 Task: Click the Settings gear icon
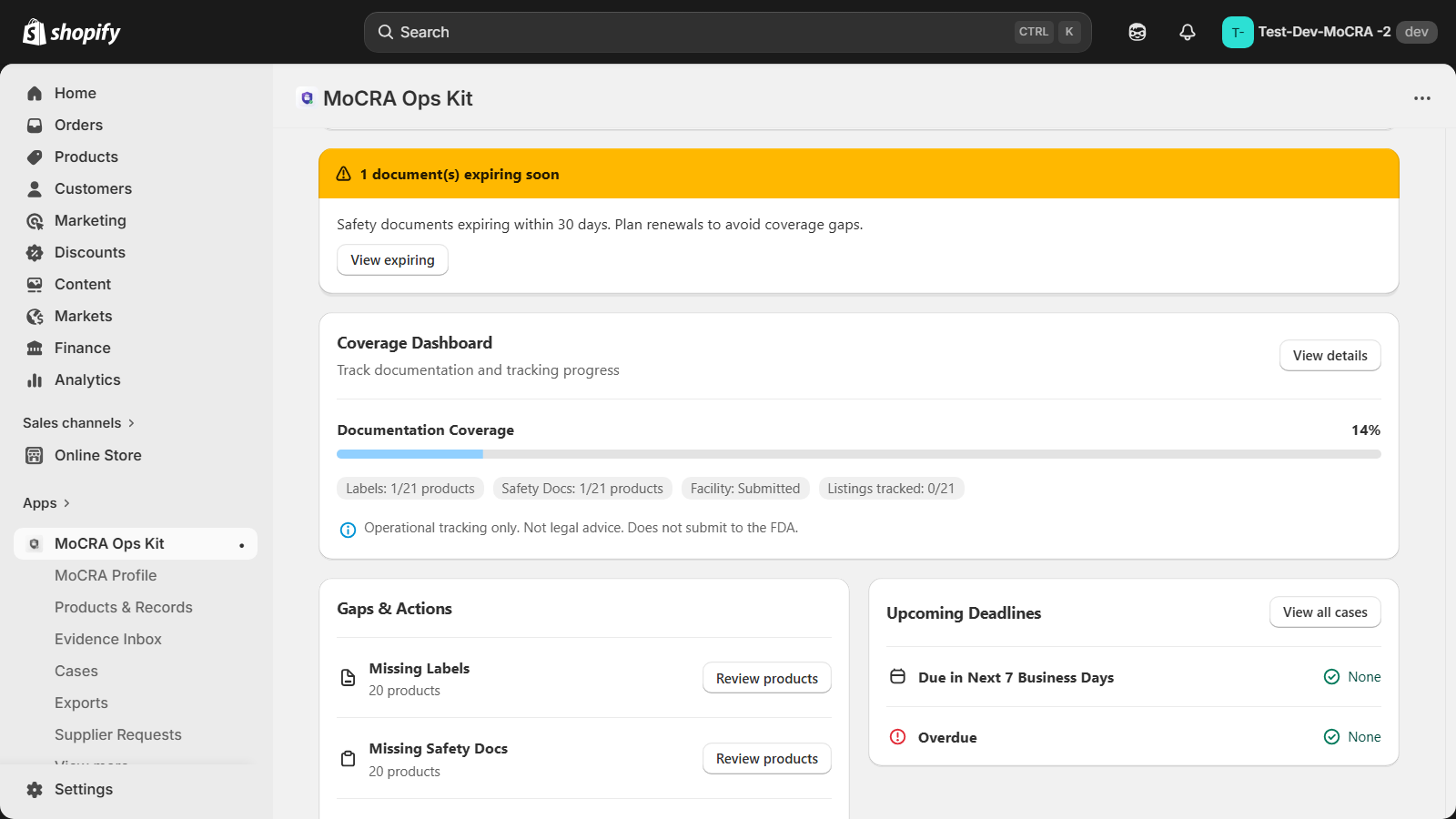tap(35, 789)
